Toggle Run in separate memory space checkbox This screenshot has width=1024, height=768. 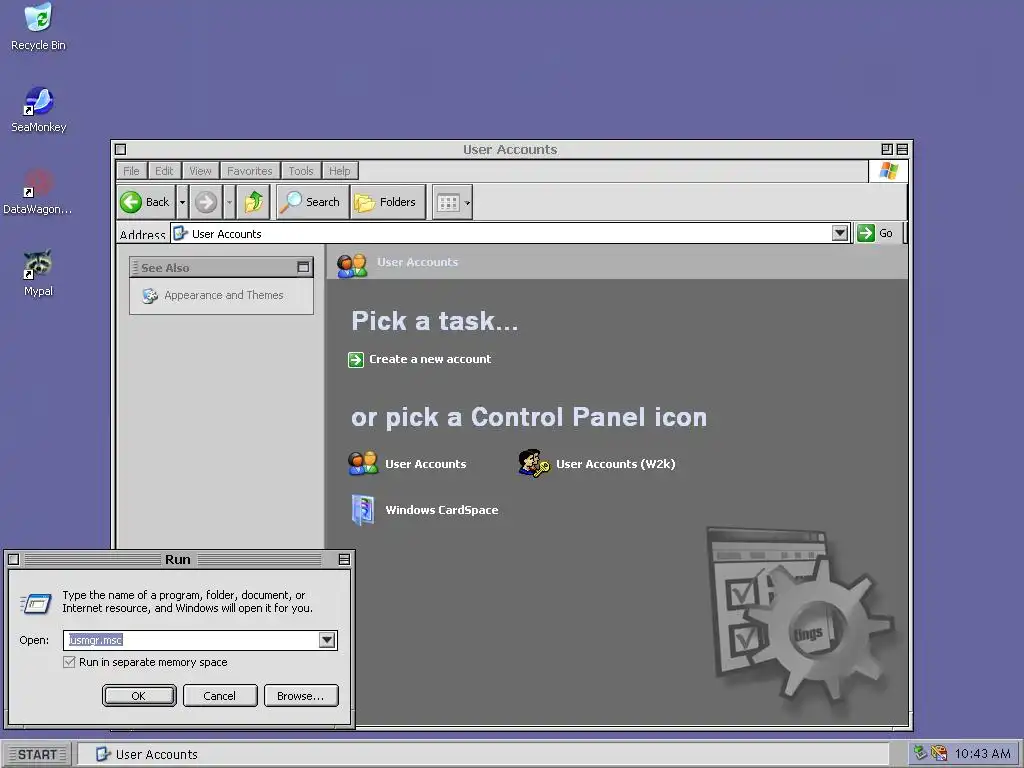69,662
